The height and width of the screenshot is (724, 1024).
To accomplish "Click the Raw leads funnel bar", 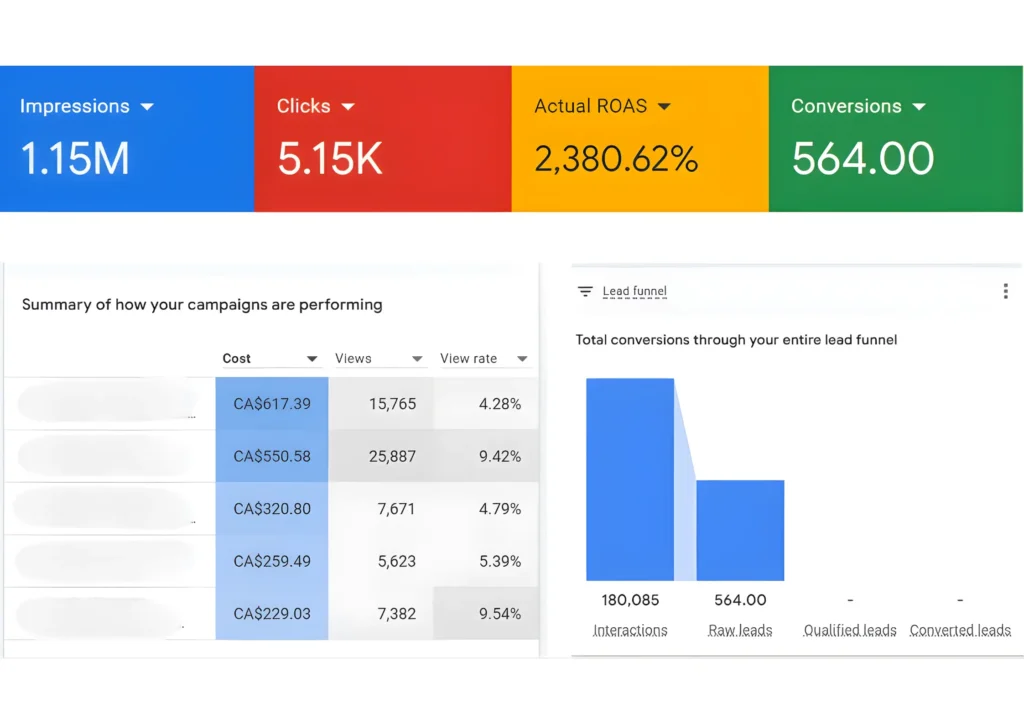I will (x=740, y=530).
